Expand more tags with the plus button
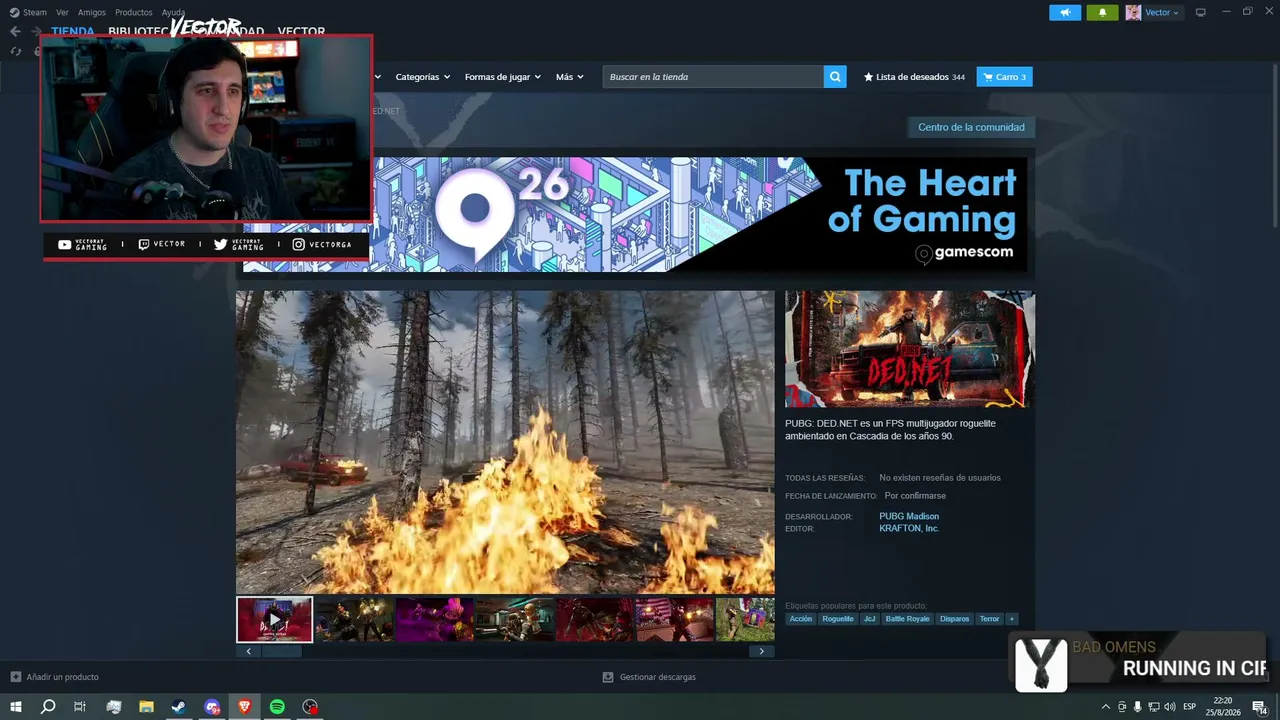1280x720 pixels. point(1011,619)
